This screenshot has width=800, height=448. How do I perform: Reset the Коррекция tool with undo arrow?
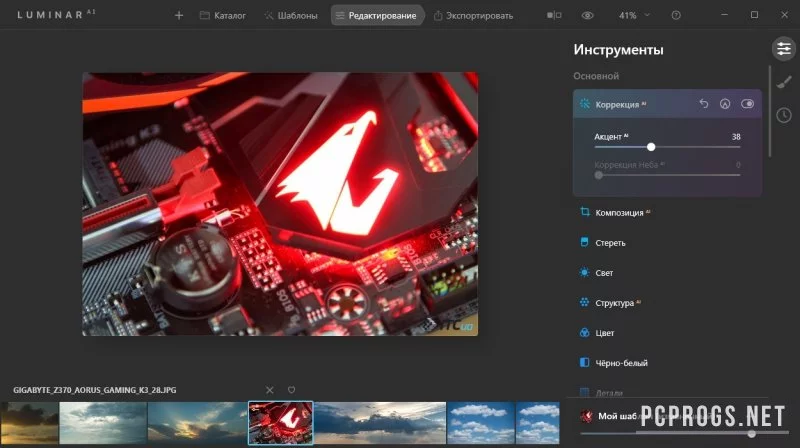(x=704, y=104)
